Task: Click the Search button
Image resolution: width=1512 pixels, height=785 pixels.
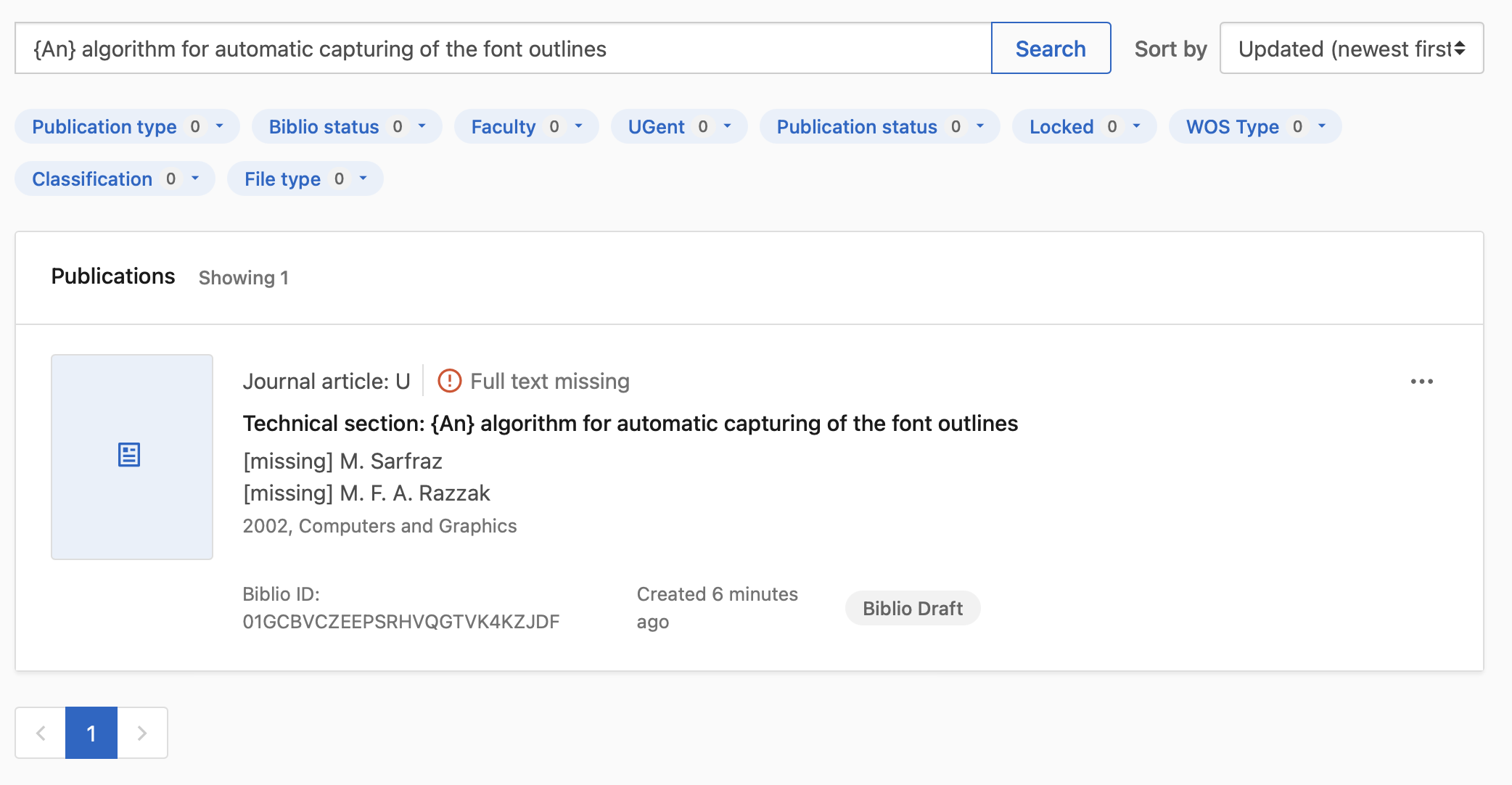Action: click(1051, 48)
